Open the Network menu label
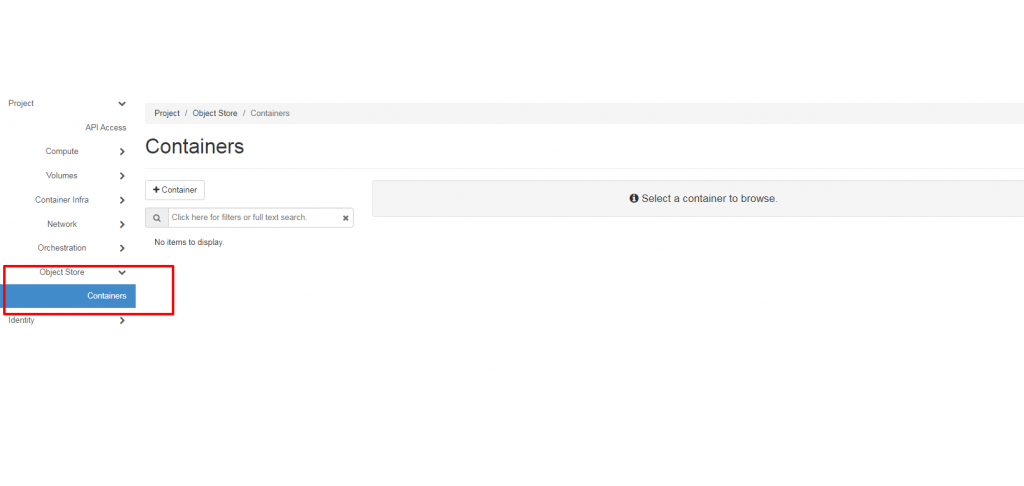 click(62, 224)
